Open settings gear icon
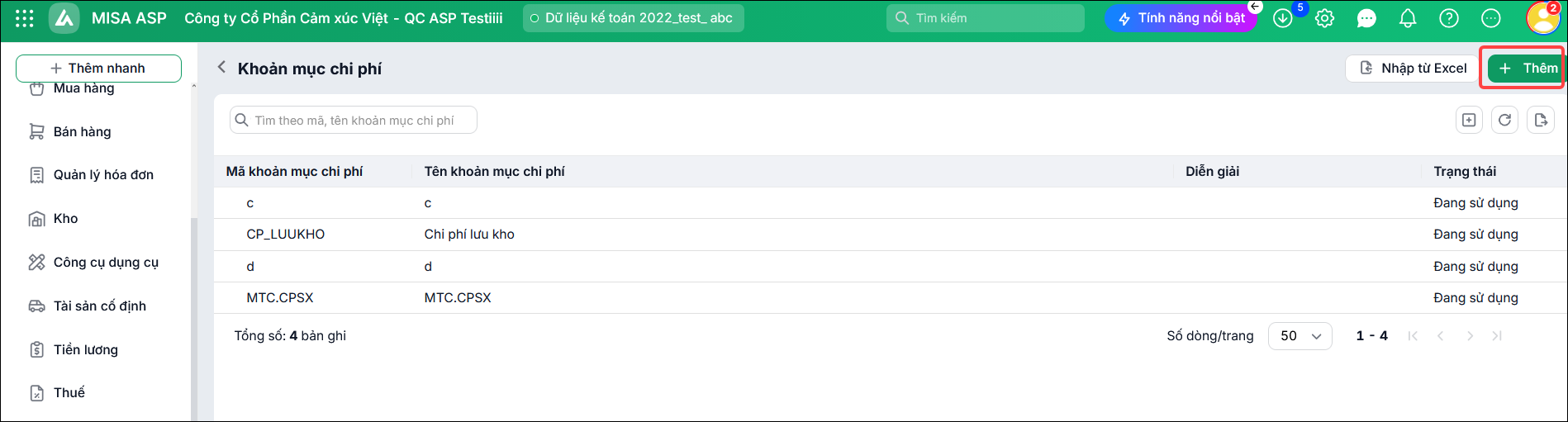1568x422 pixels. point(1325,18)
